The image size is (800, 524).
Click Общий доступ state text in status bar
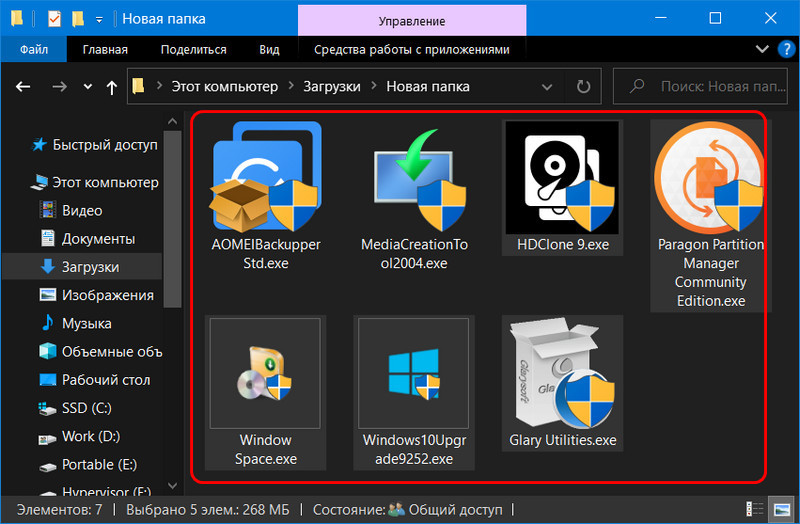(456, 509)
